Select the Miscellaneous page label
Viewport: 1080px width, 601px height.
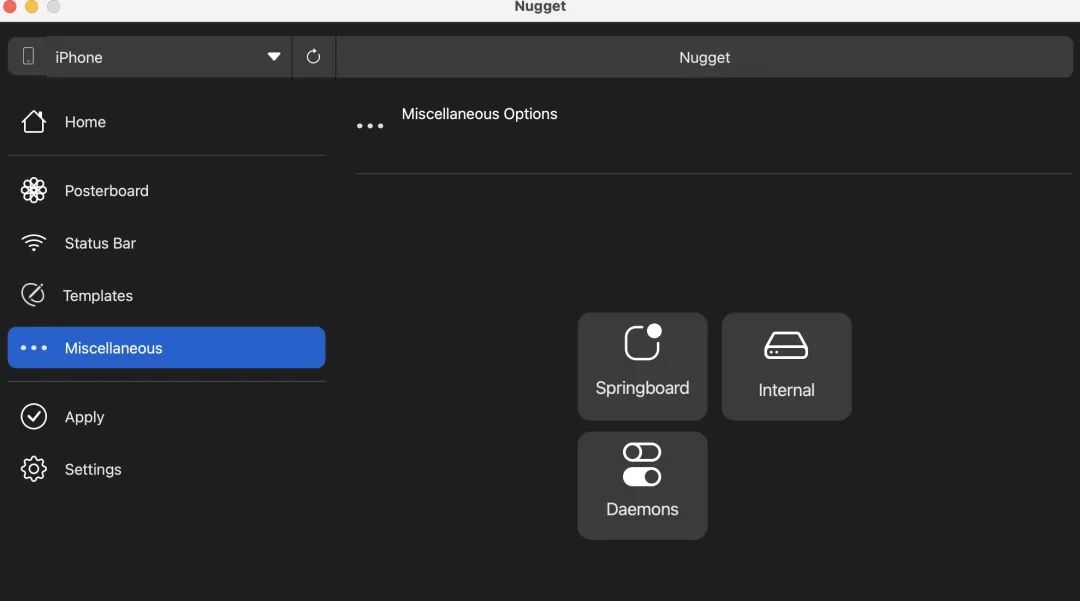point(114,348)
